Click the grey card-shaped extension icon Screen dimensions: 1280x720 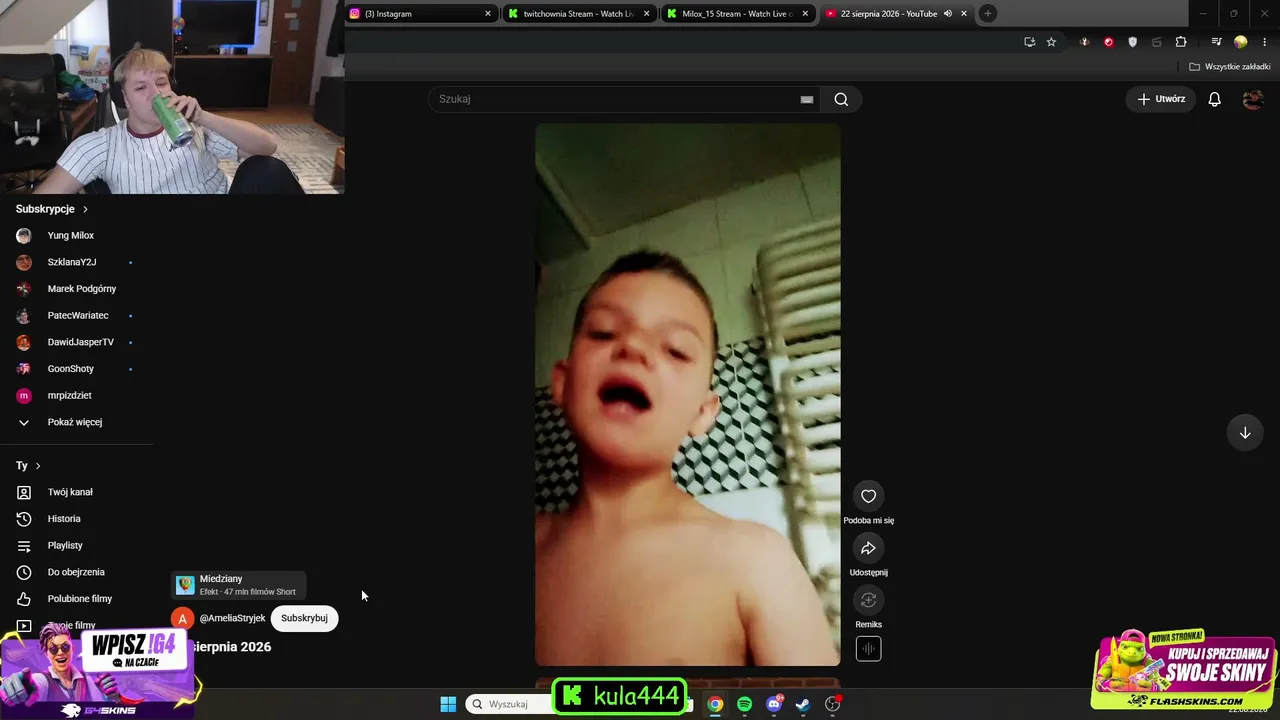tap(1157, 42)
